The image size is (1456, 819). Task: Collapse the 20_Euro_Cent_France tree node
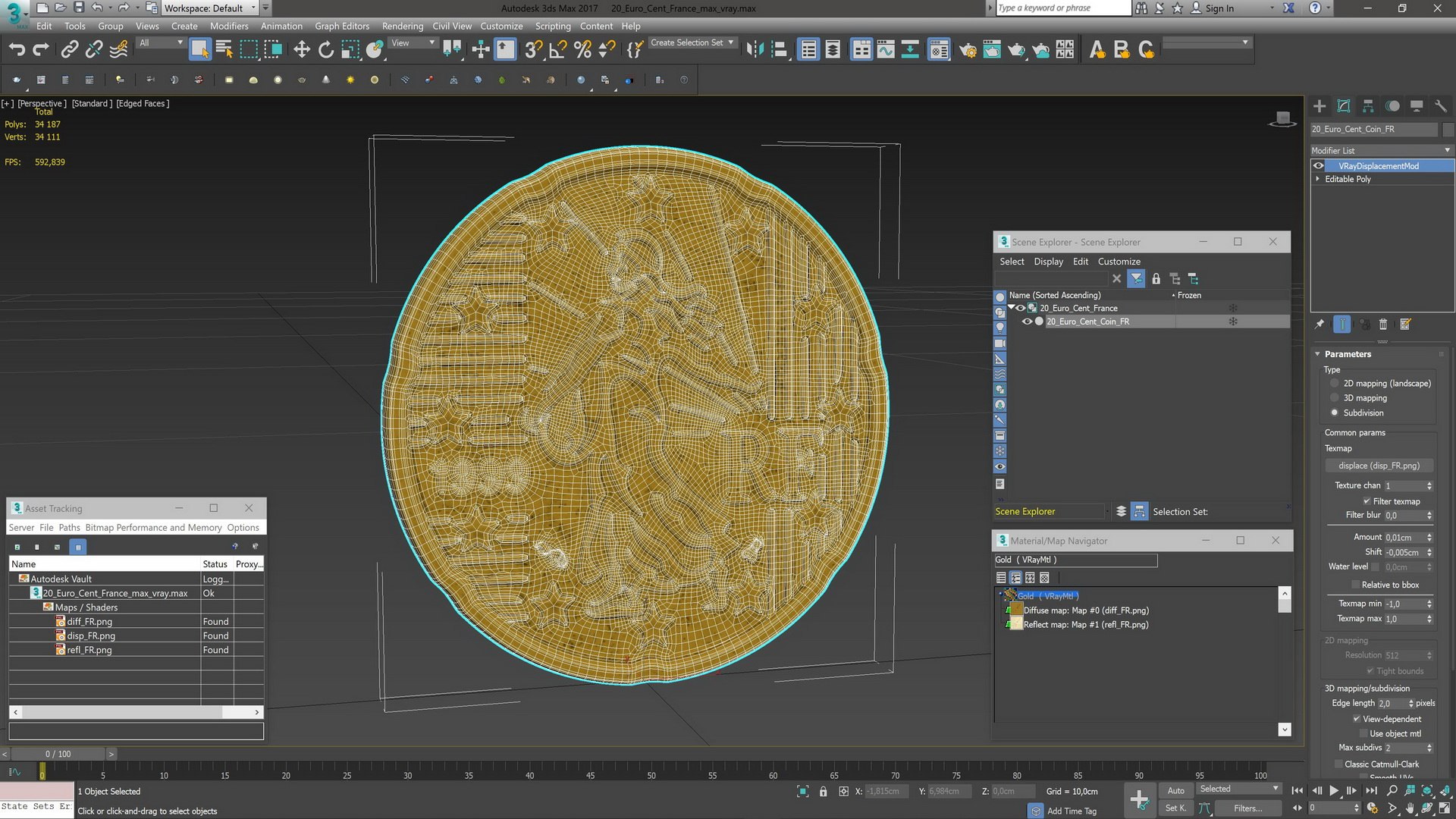1011,308
